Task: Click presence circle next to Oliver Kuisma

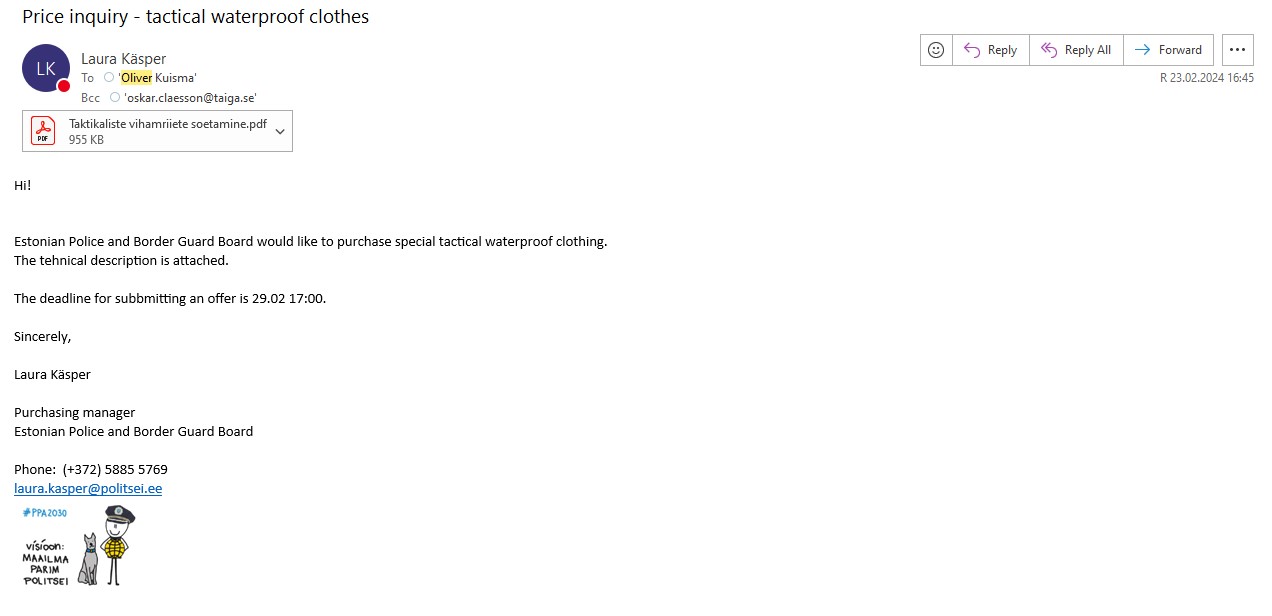Action: click(110, 78)
